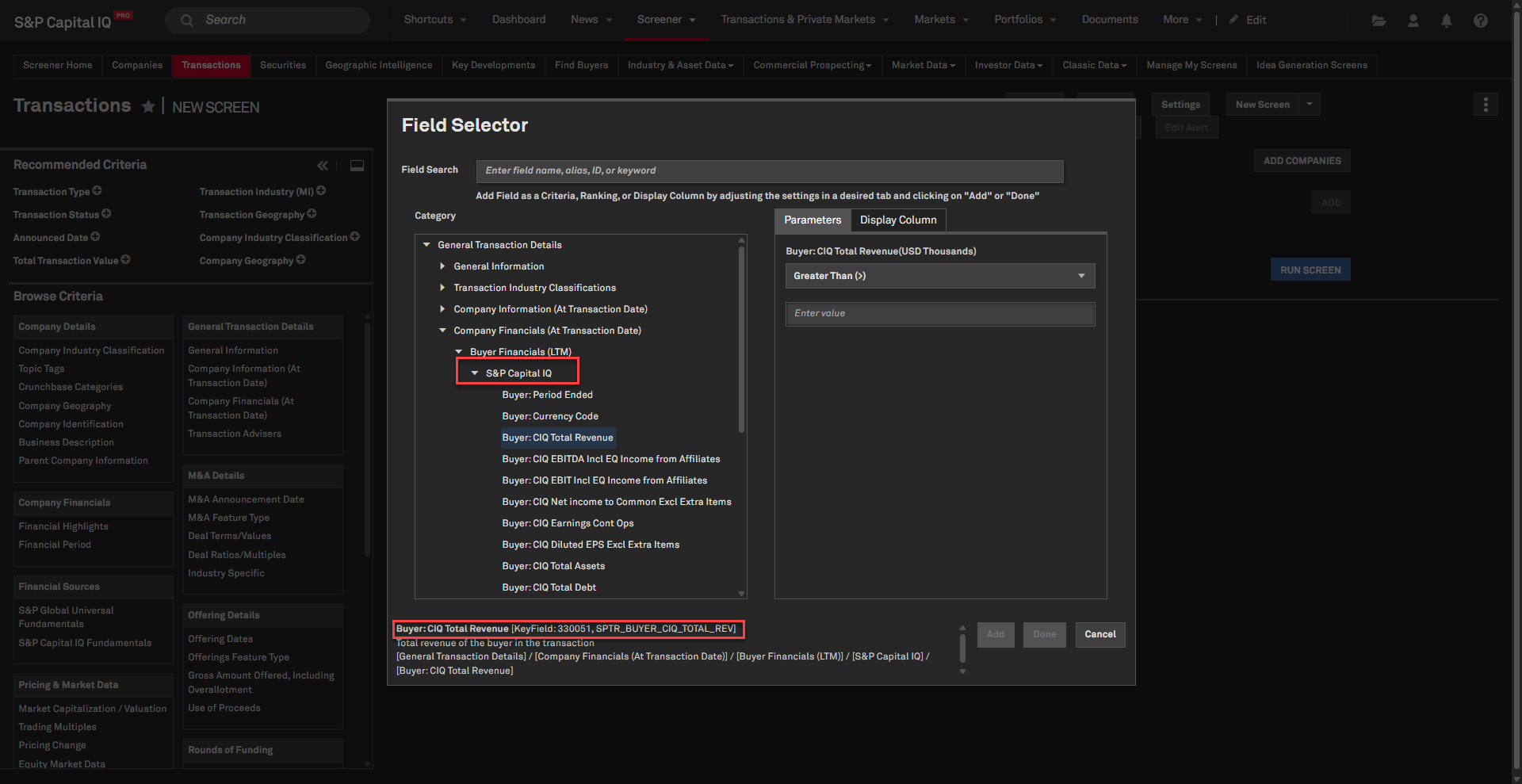
Task: Open the user profile icon
Action: click(x=1413, y=21)
